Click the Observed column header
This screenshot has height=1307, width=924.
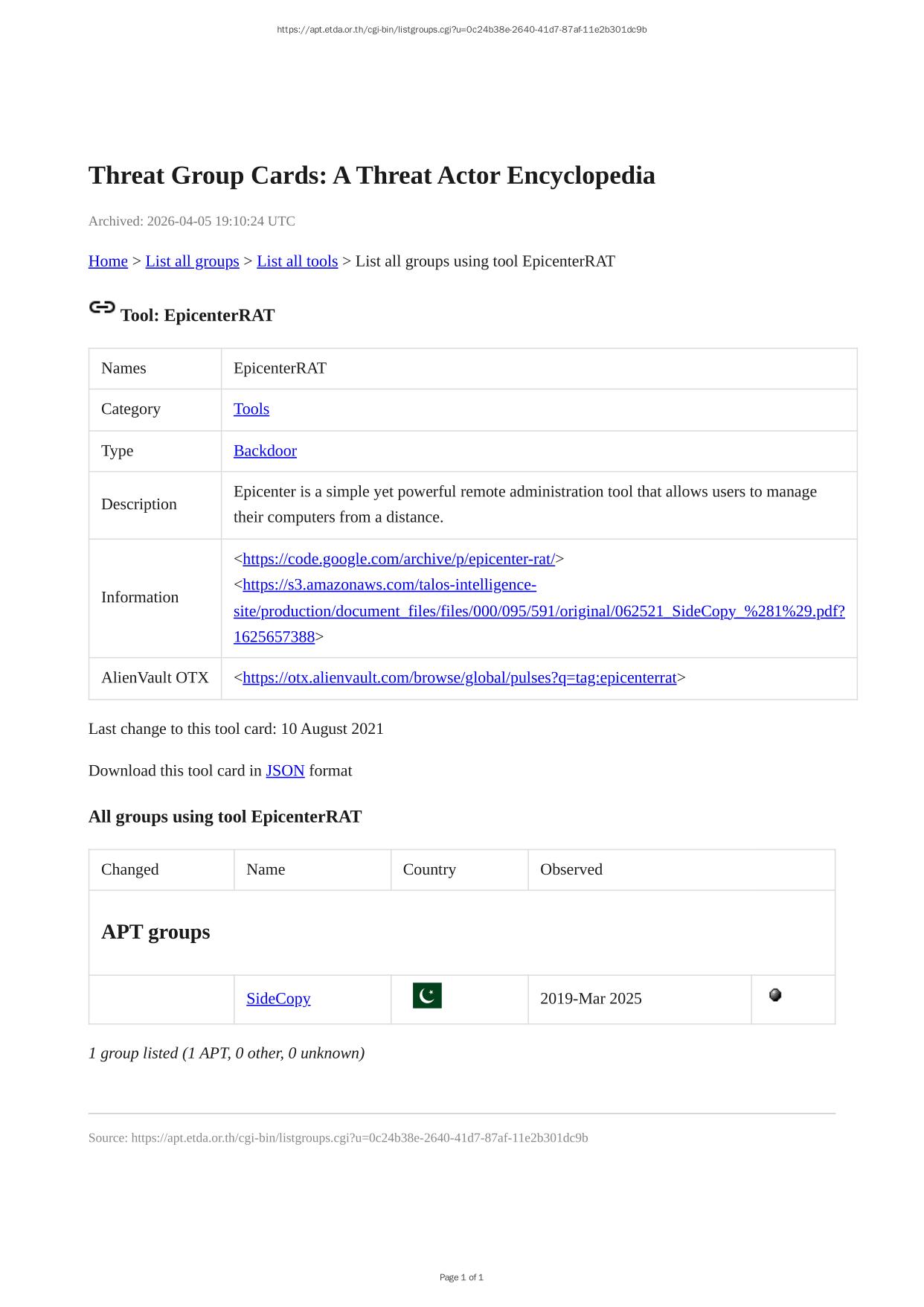click(x=571, y=869)
